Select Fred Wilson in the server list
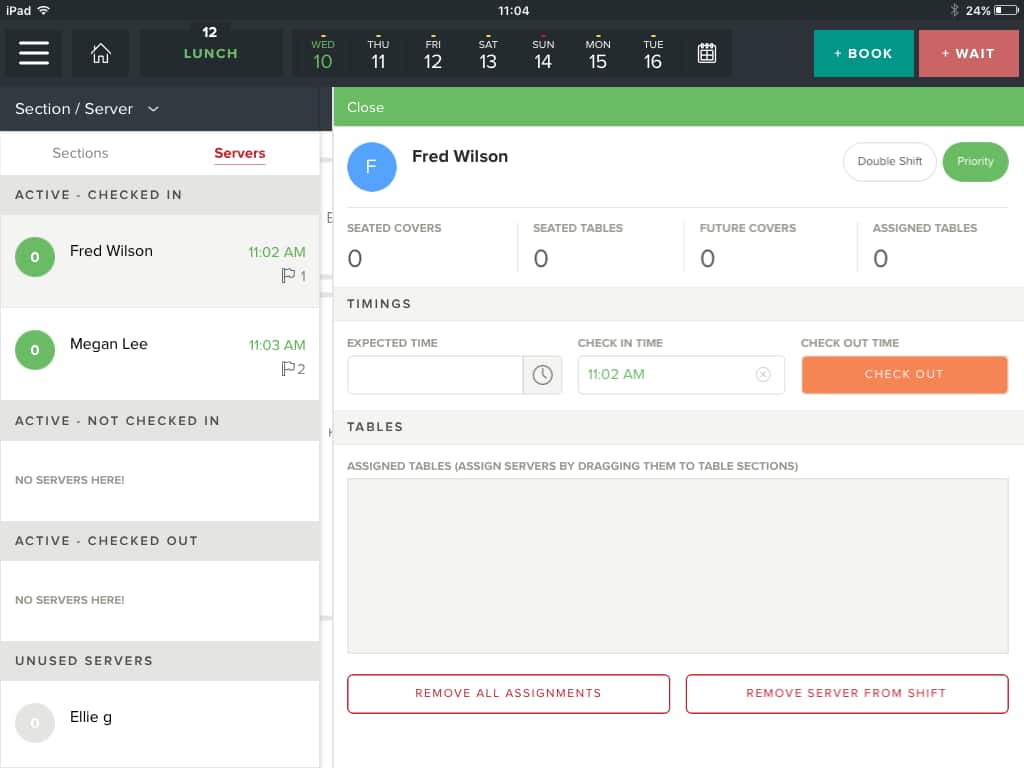The height and width of the screenshot is (768, 1024). coord(160,261)
